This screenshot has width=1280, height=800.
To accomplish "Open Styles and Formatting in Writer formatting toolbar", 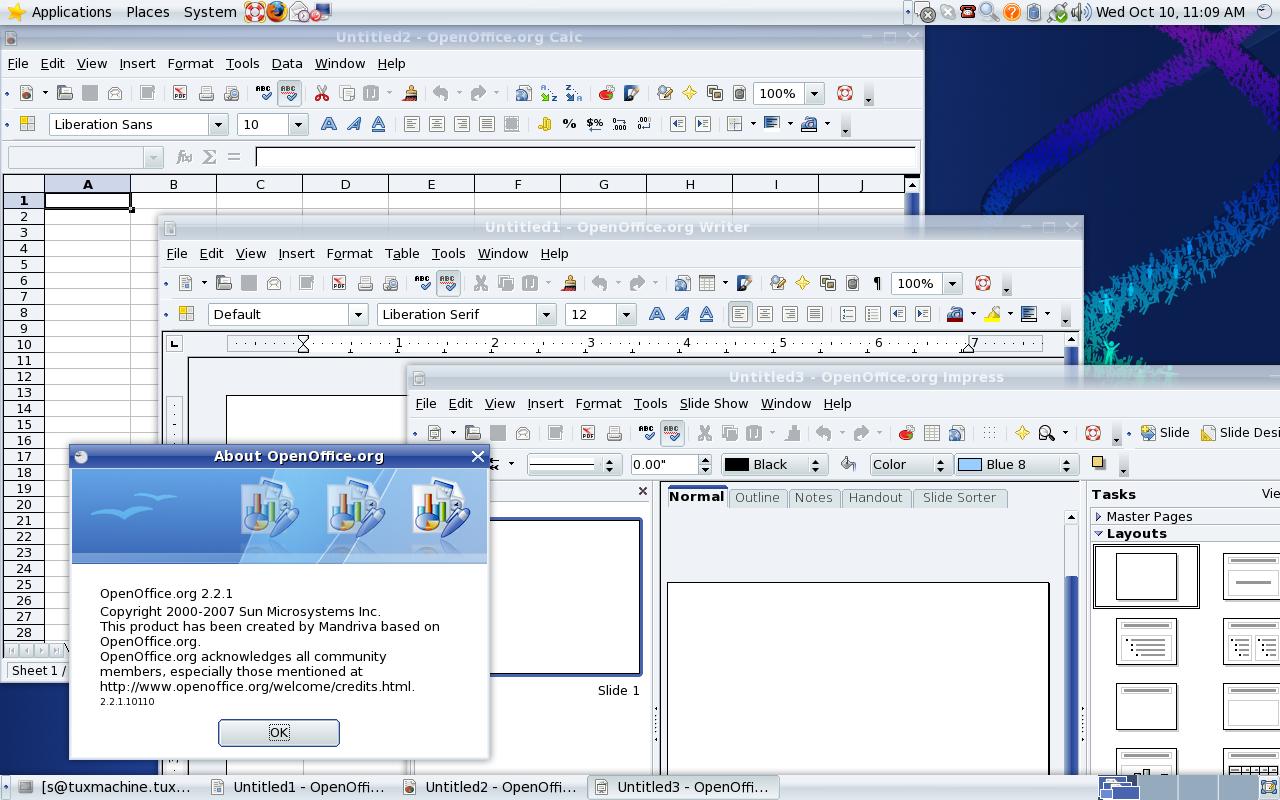I will (186, 314).
